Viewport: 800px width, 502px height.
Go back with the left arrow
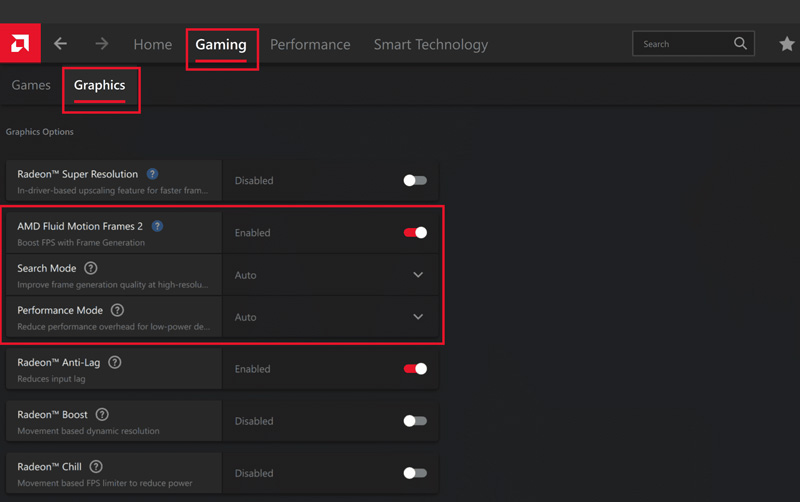click(x=60, y=44)
